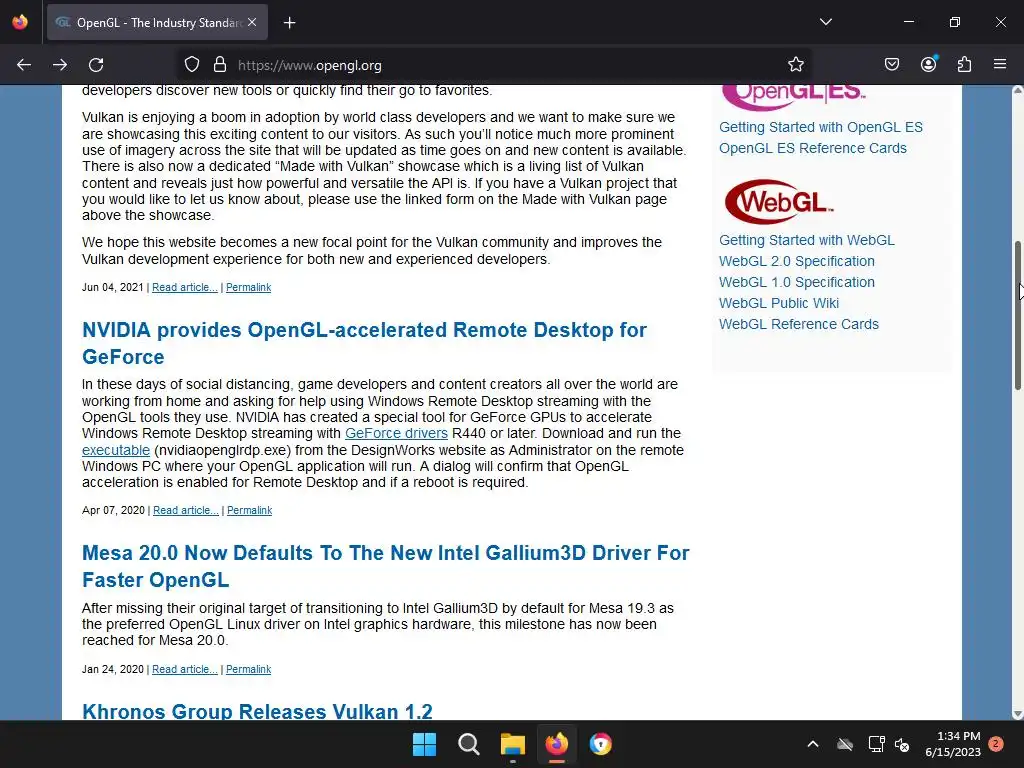
Task: Open Windows taskbar Search
Action: click(x=468, y=744)
